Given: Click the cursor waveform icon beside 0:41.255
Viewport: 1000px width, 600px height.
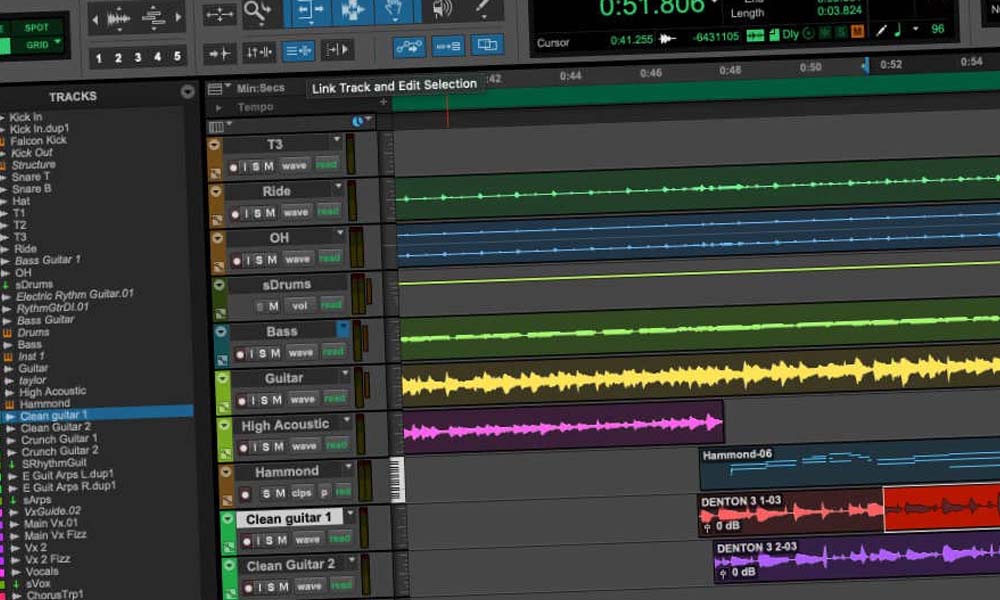Looking at the screenshot, I should click(x=666, y=39).
